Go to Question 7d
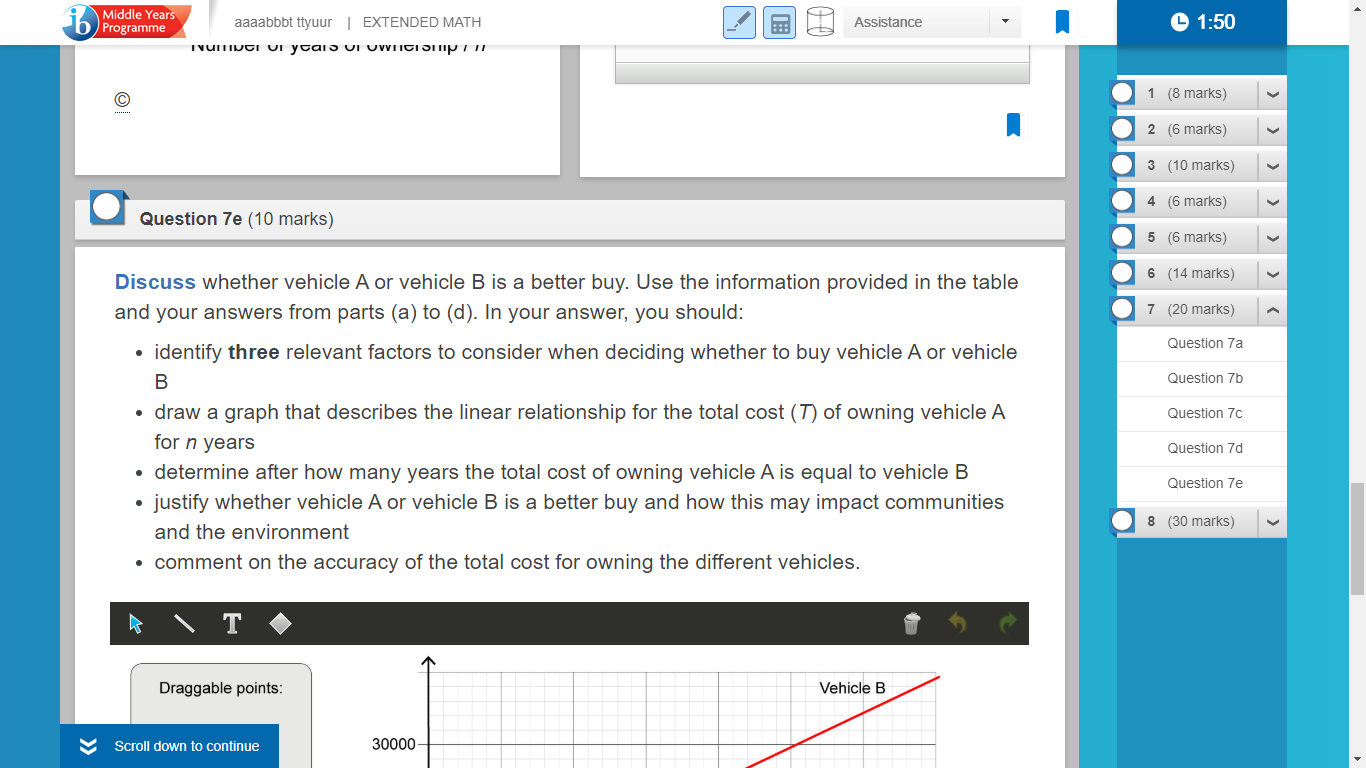This screenshot has width=1366, height=768. (x=1204, y=448)
